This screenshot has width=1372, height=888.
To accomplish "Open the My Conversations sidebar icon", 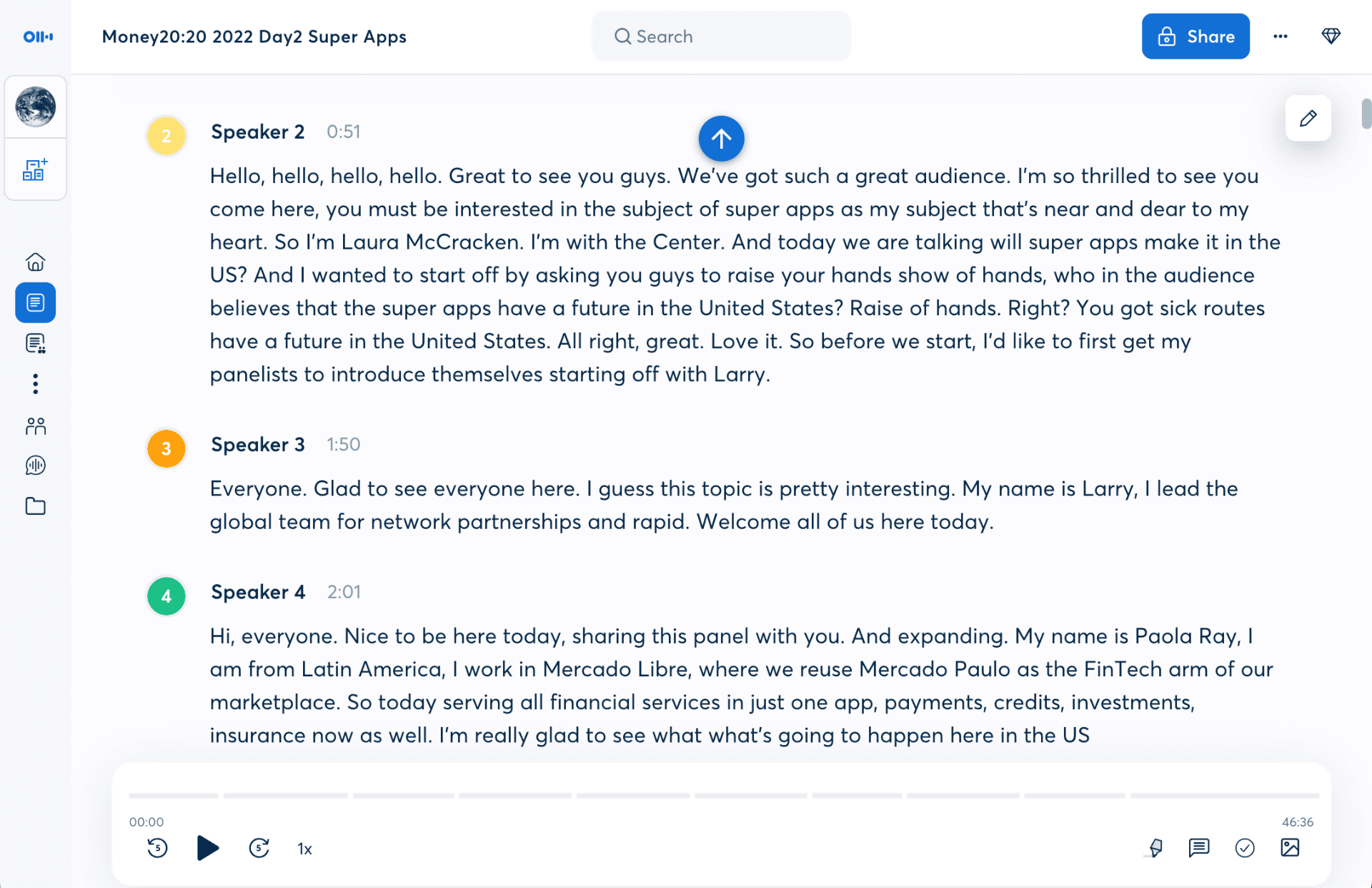I will [35, 303].
